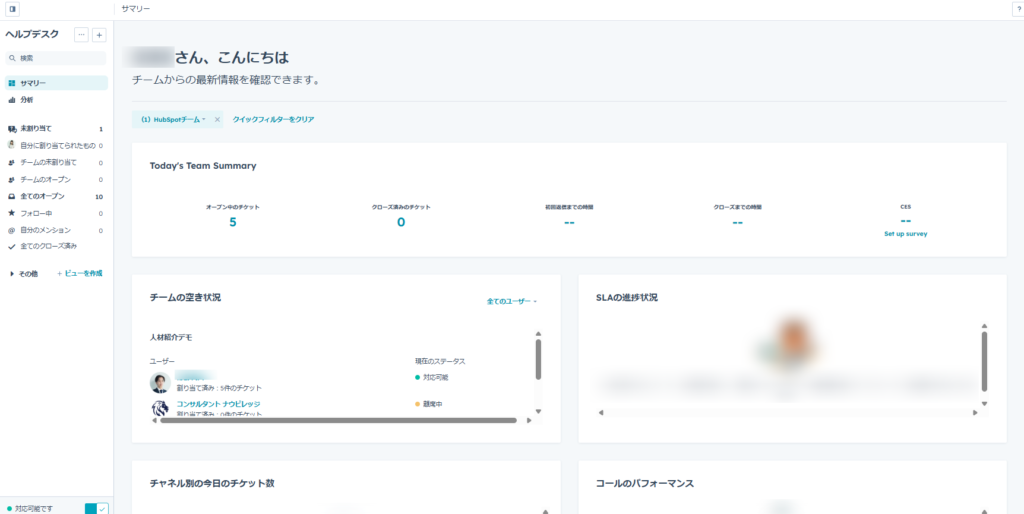1024x514 pixels.
Task: Click the open tickets count 5
Action: pyautogui.click(x=233, y=222)
